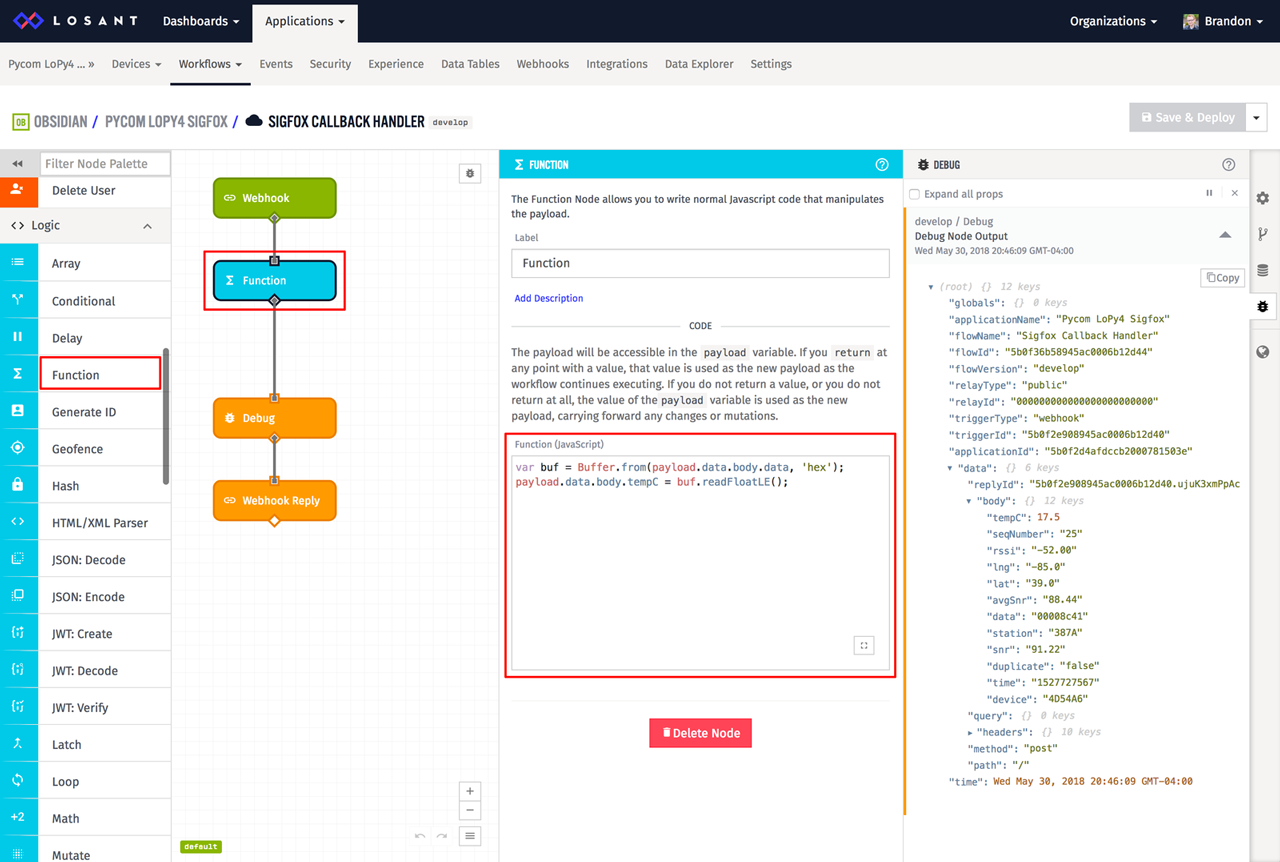Select the Webhook node on canvas
This screenshot has height=862, width=1280.
(275, 198)
